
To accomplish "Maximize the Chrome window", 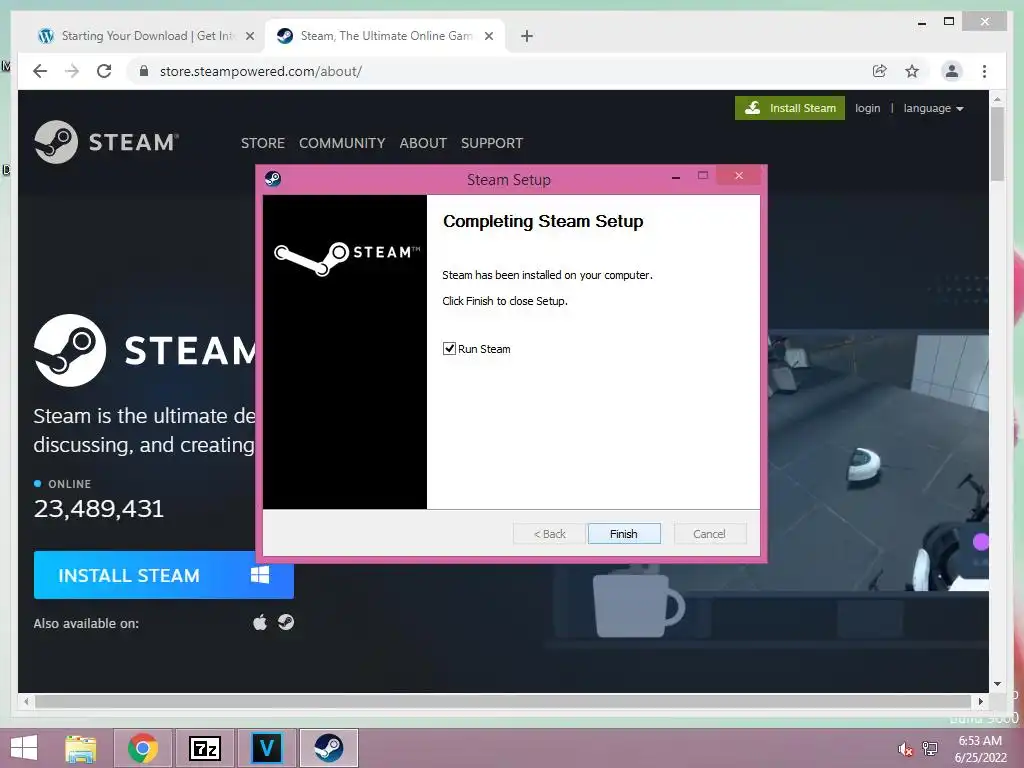I will [949, 22].
